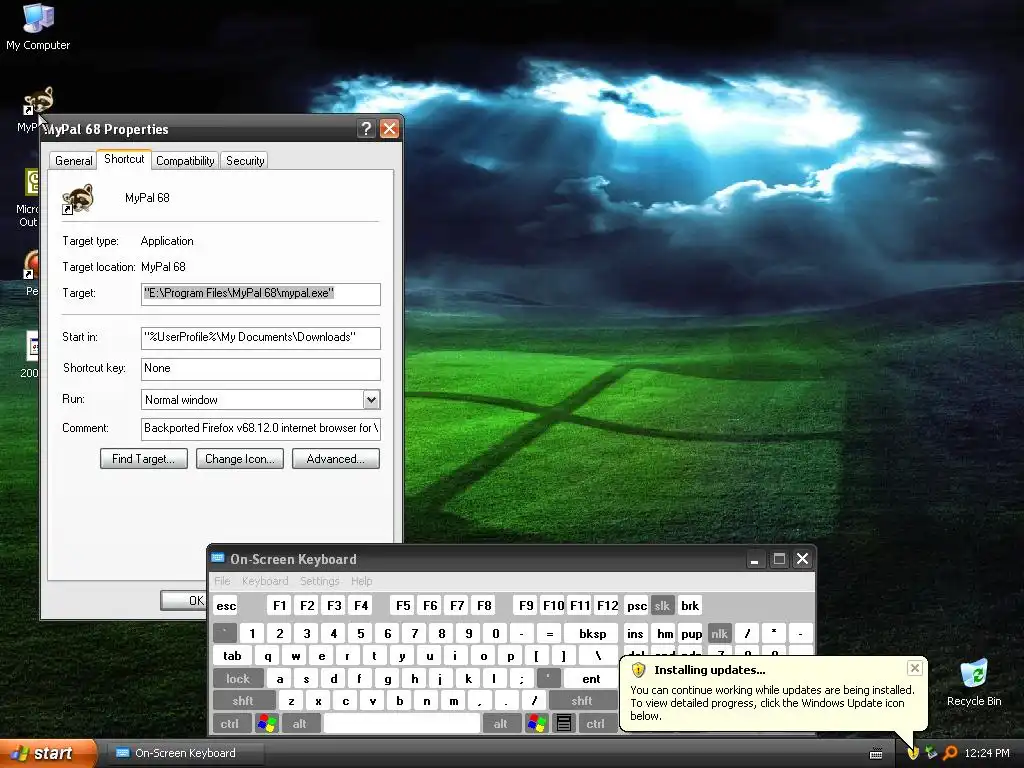
Task: Click the tab key on keyboard
Action: [232, 656]
